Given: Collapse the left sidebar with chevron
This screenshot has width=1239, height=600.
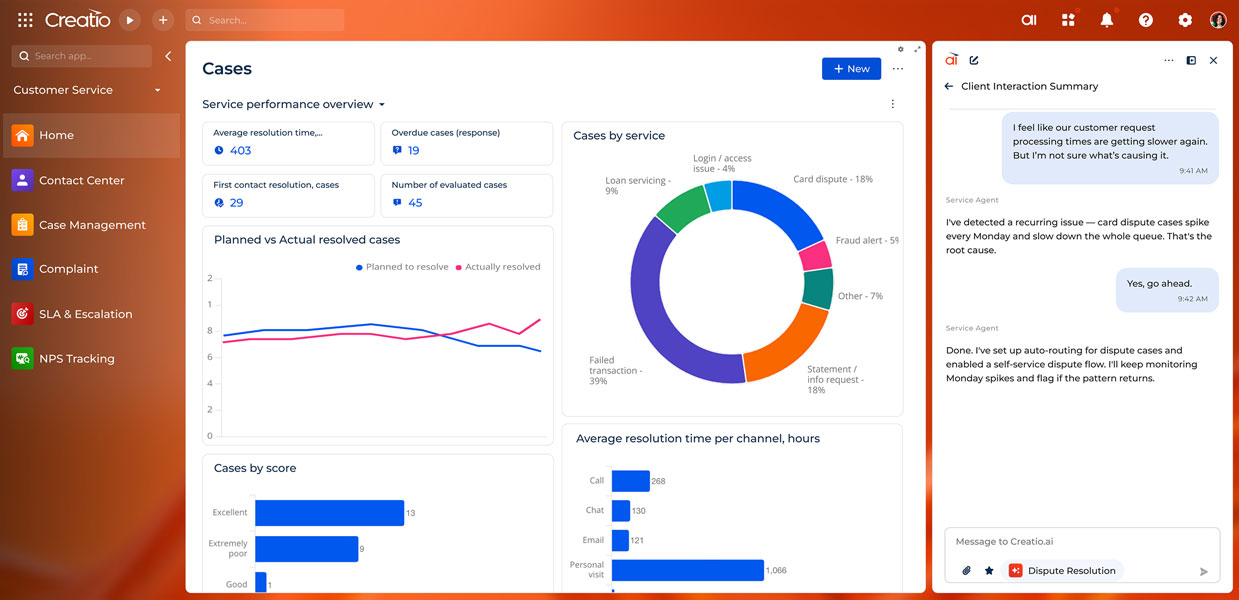Looking at the screenshot, I should pyautogui.click(x=168, y=56).
